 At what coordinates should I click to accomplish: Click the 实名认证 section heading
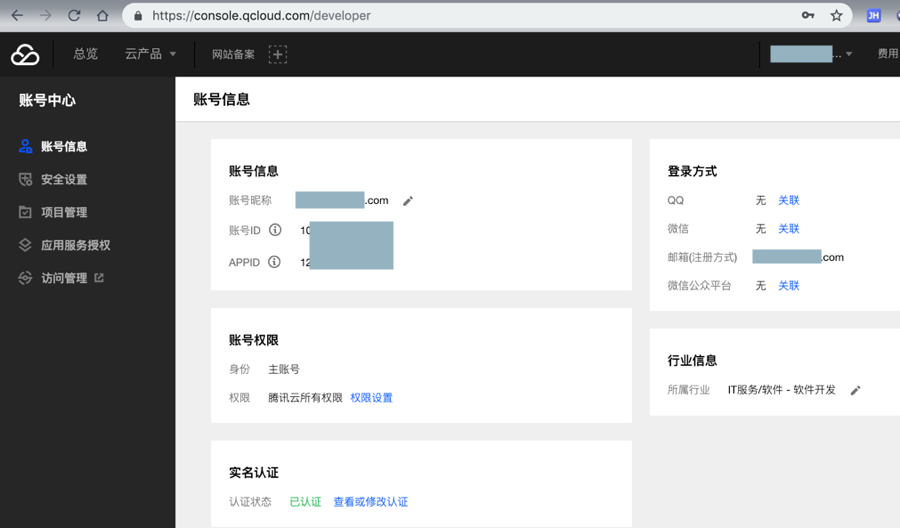254,472
